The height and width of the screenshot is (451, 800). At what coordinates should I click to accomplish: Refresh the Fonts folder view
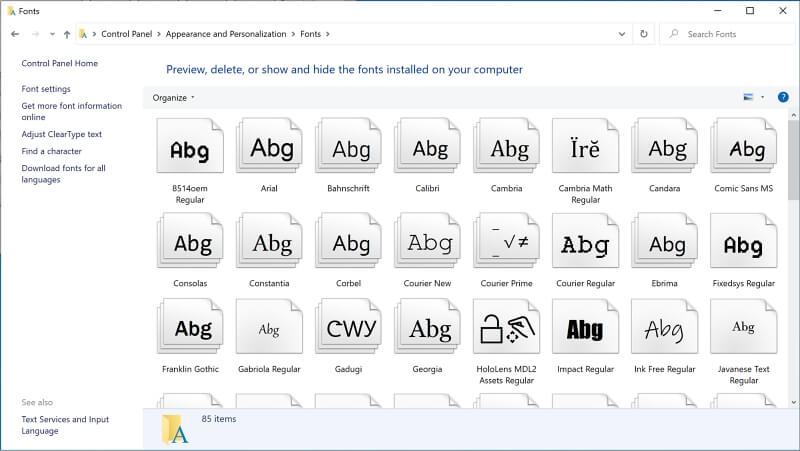tap(644, 34)
